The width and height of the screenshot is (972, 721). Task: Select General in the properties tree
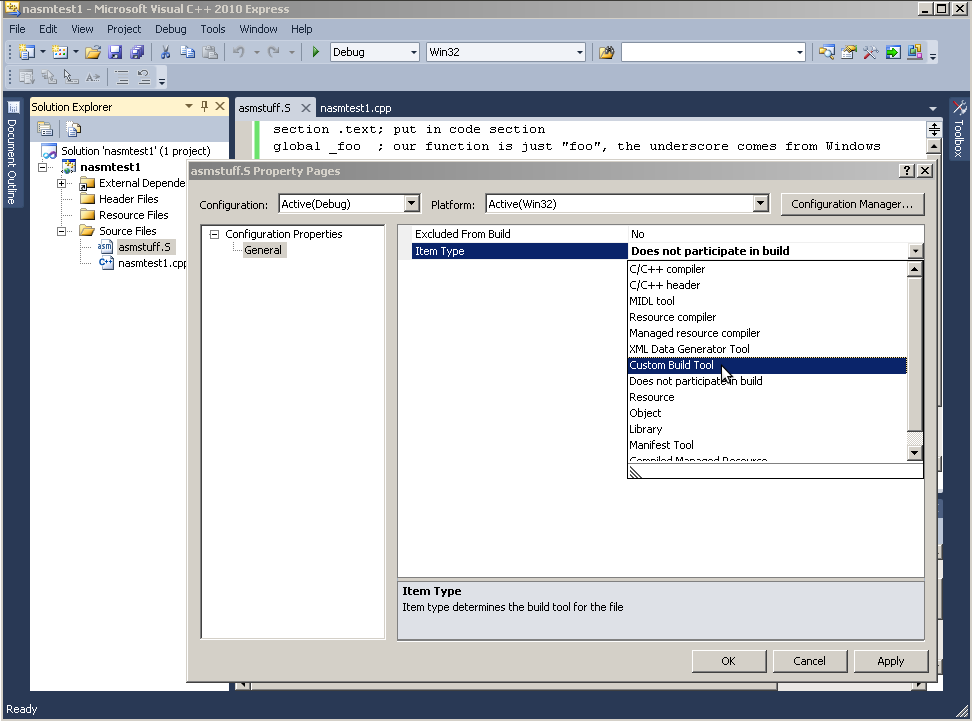[263, 250]
